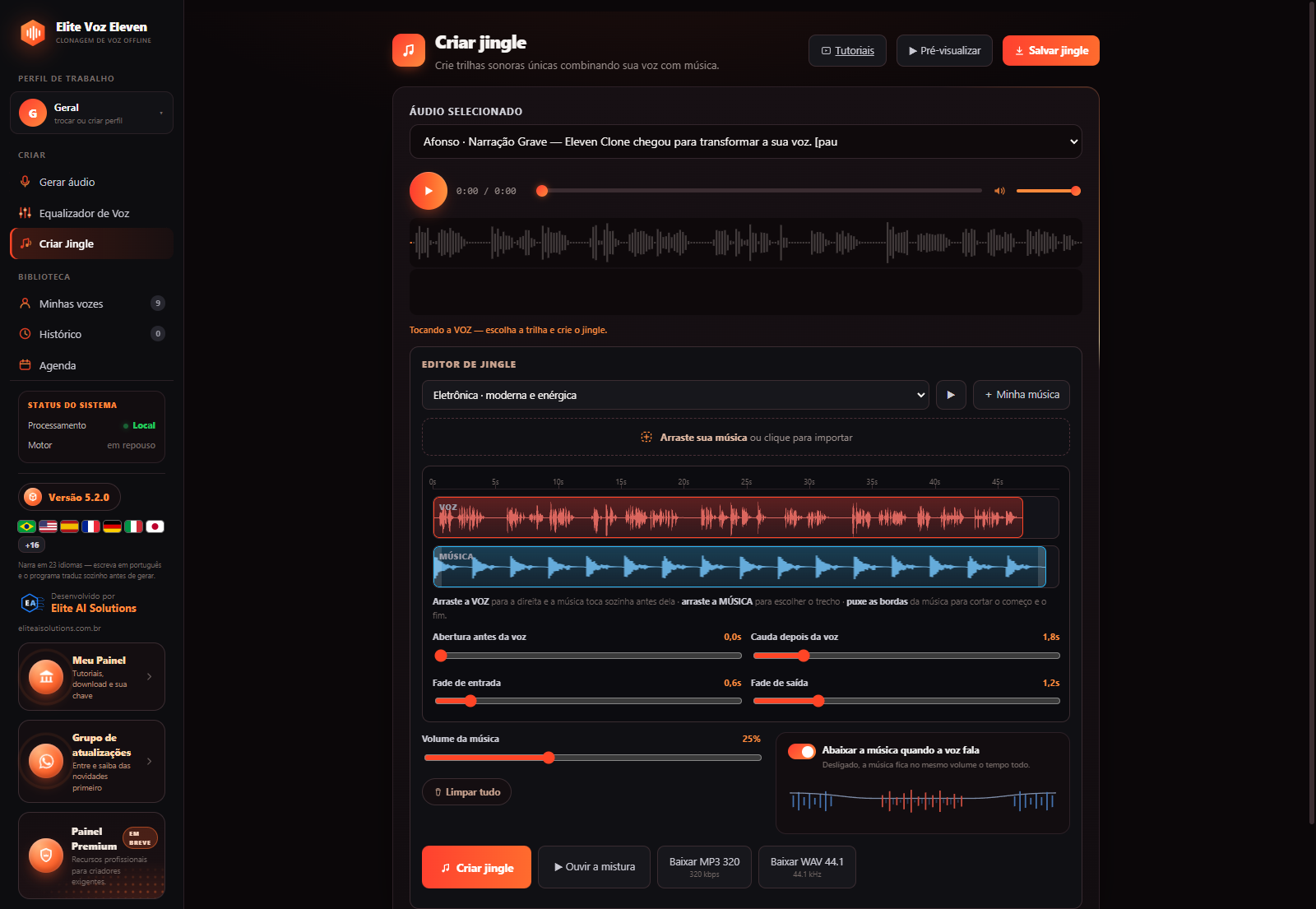
Task: Select Criar Jingle in the sidebar
Action: pos(91,243)
